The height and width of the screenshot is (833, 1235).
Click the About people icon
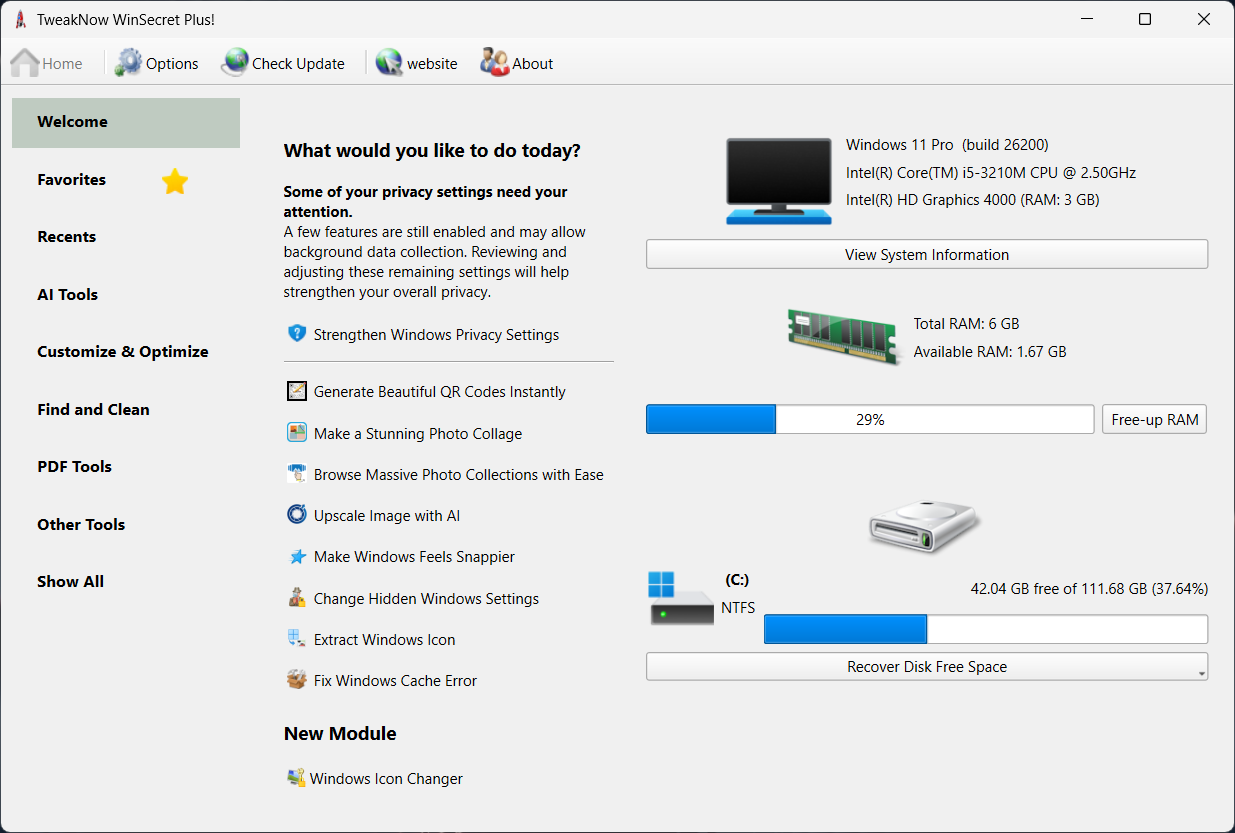click(x=494, y=63)
